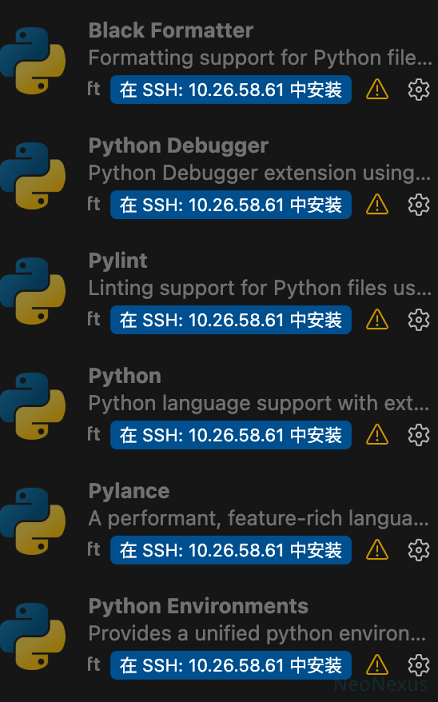438x702 pixels.
Task: Click Python Environments' warning triangle icon
Action: pos(377,664)
